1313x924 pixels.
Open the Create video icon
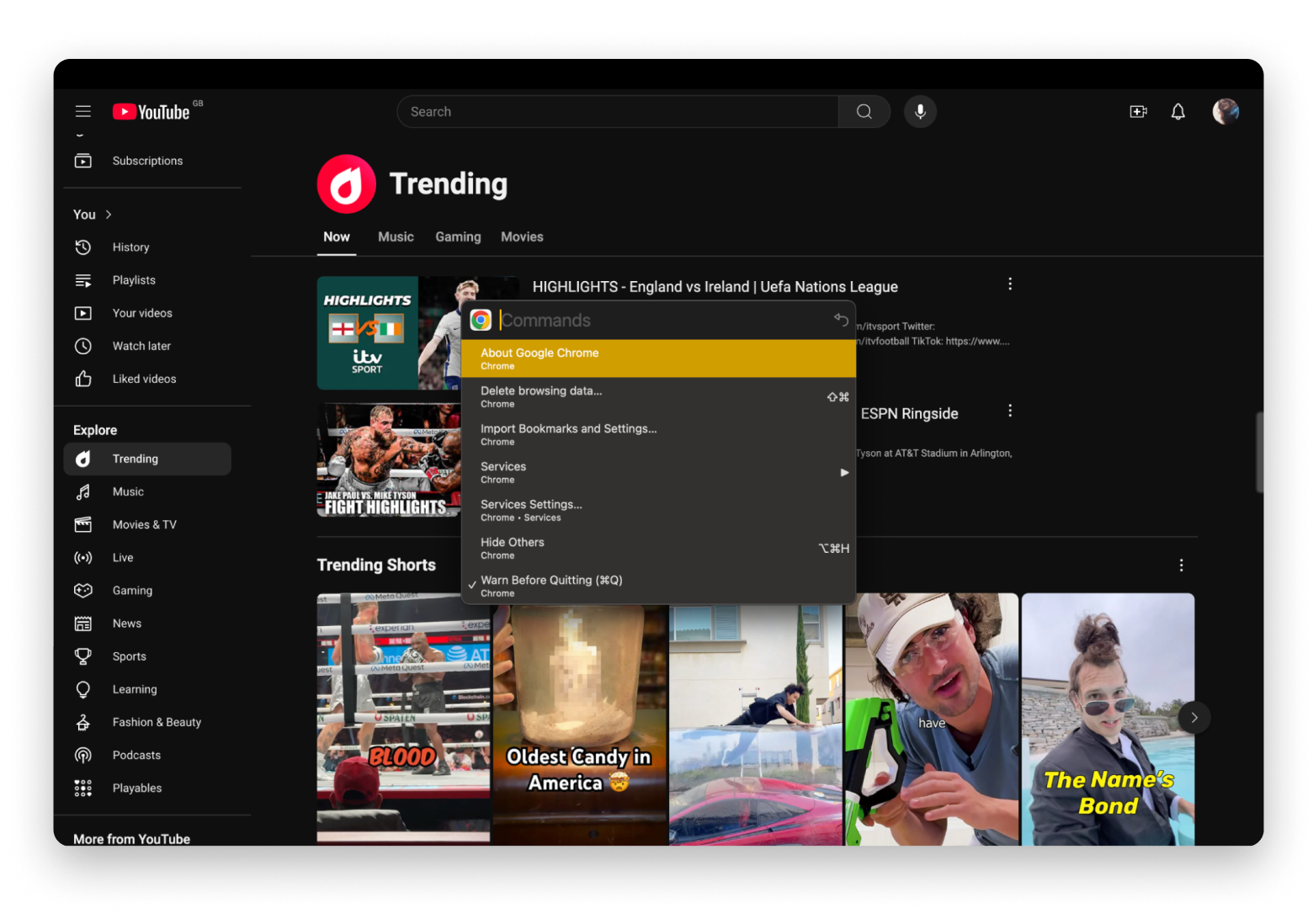[x=1138, y=112]
